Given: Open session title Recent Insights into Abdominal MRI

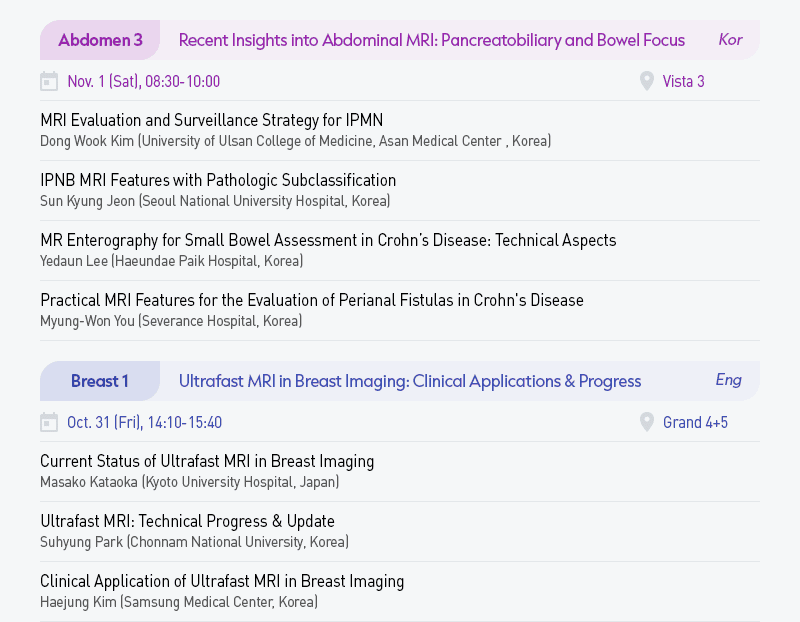Looking at the screenshot, I should tap(432, 40).
